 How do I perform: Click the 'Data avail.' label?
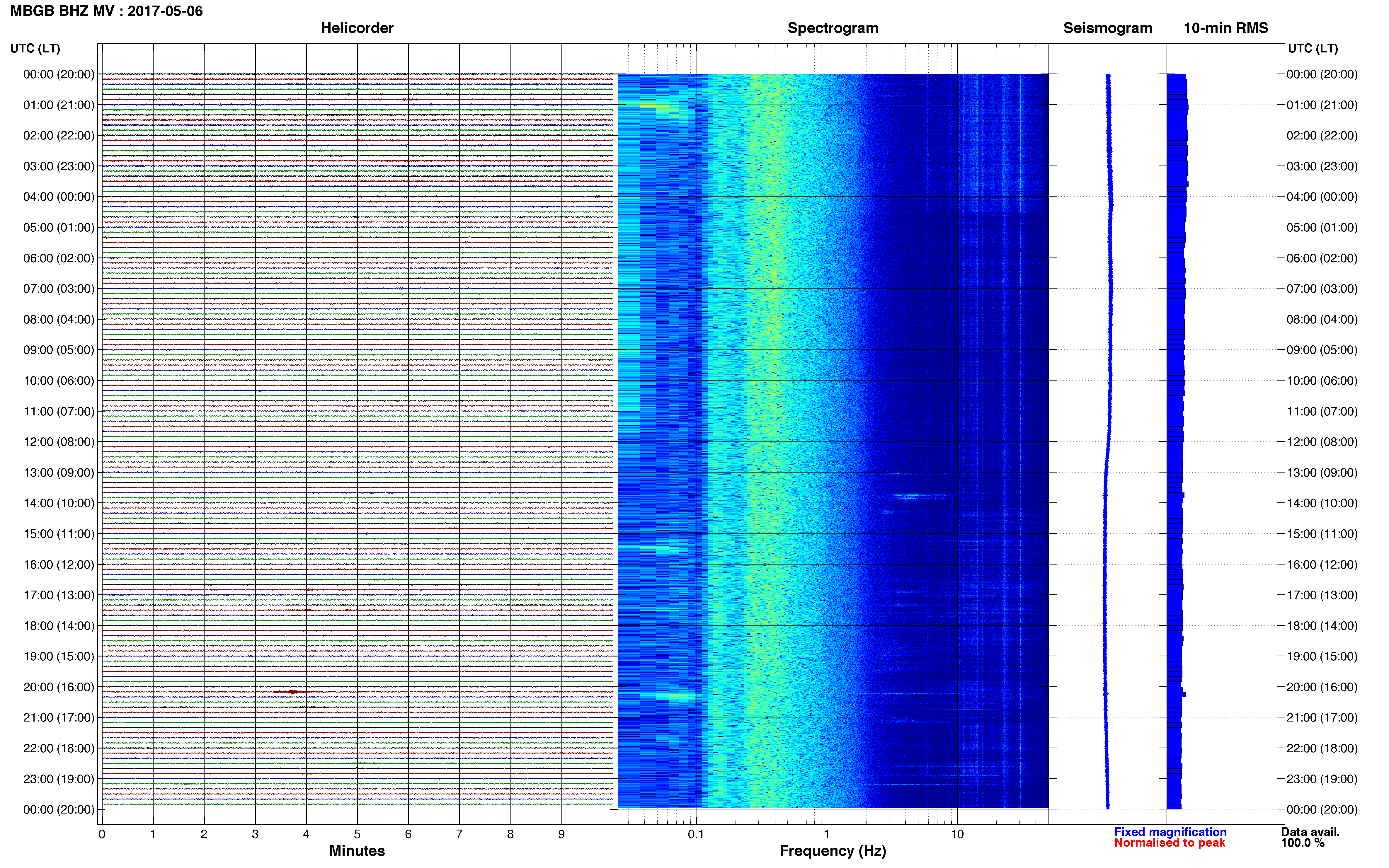click(x=1310, y=832)
